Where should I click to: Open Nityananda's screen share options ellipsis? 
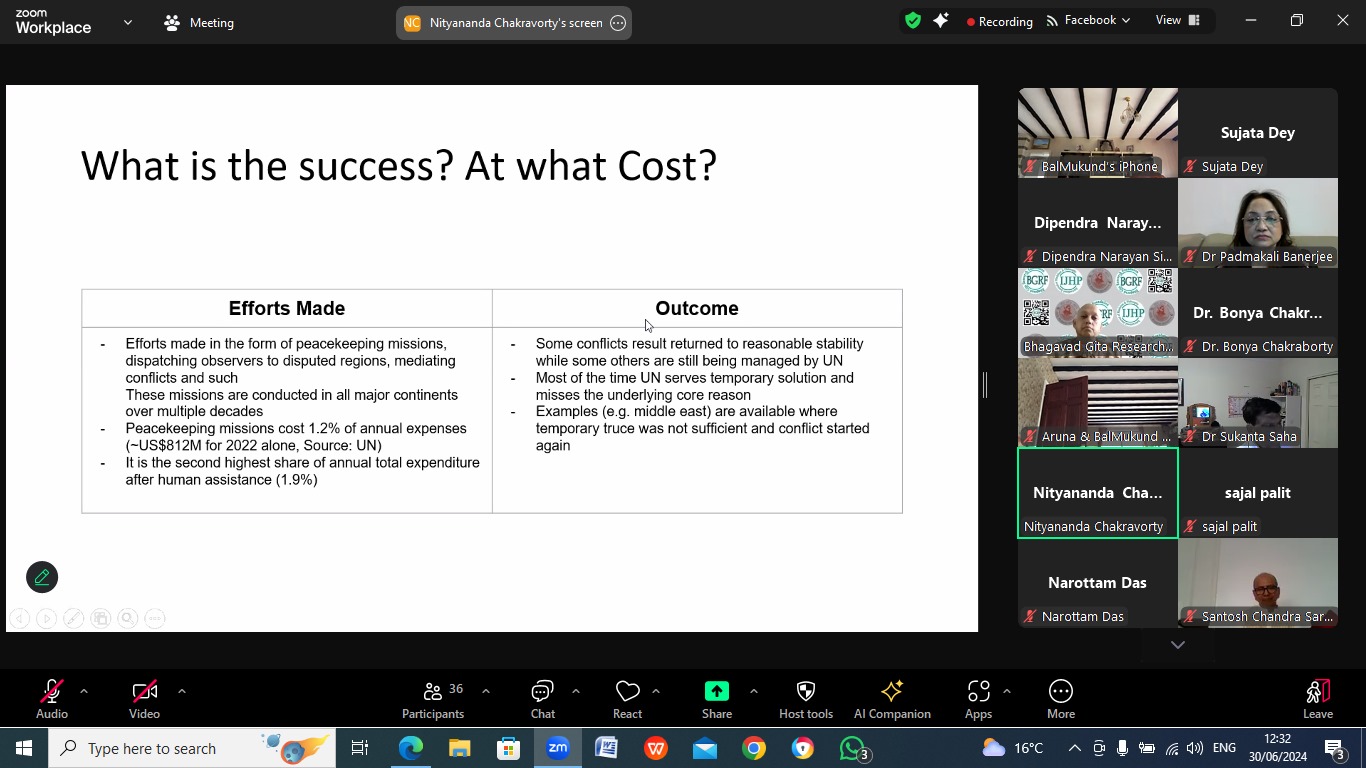pyautogui.click(x=618, y=23)
